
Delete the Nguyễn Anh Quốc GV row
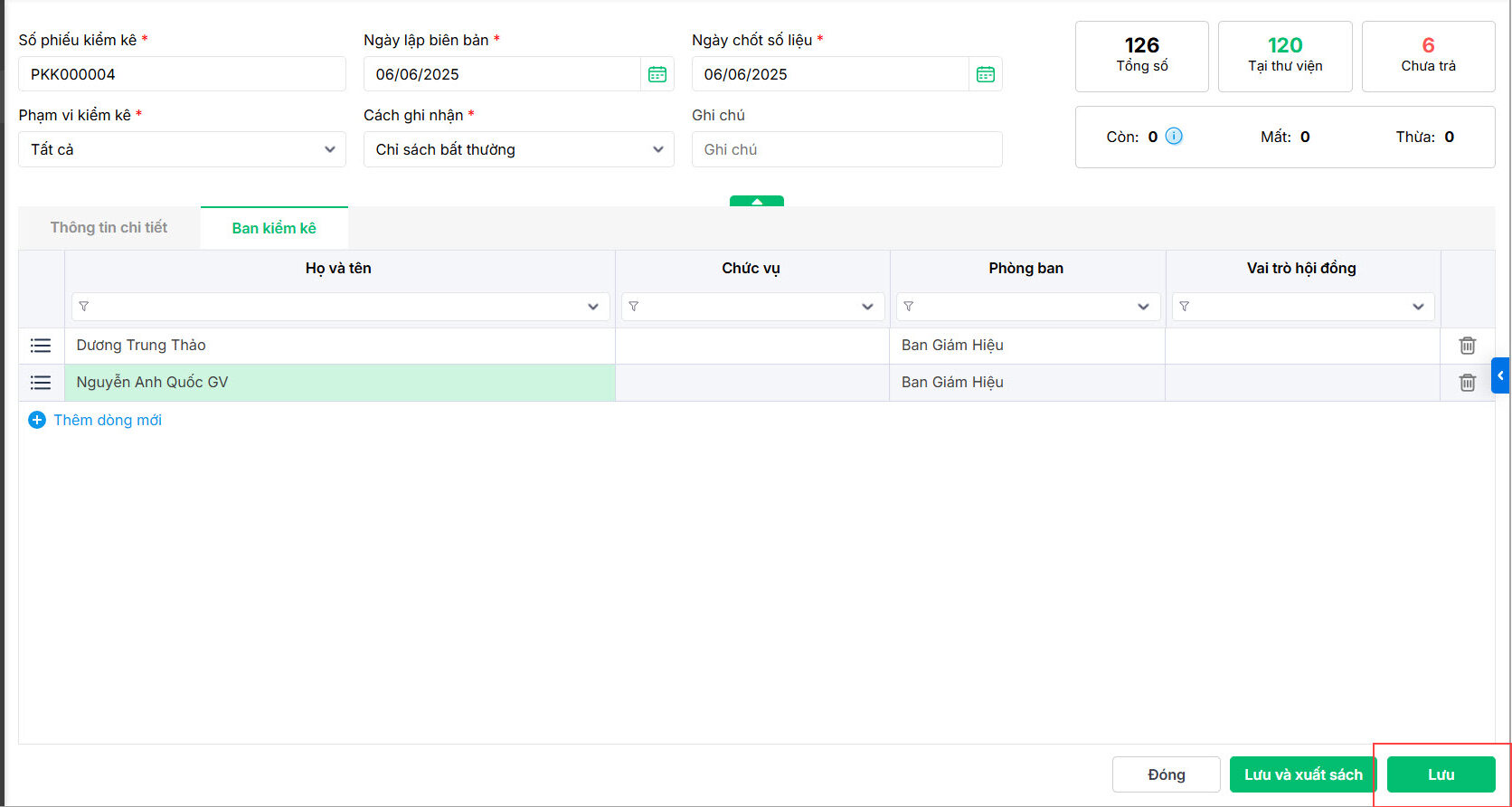[x=1467, y=383]
